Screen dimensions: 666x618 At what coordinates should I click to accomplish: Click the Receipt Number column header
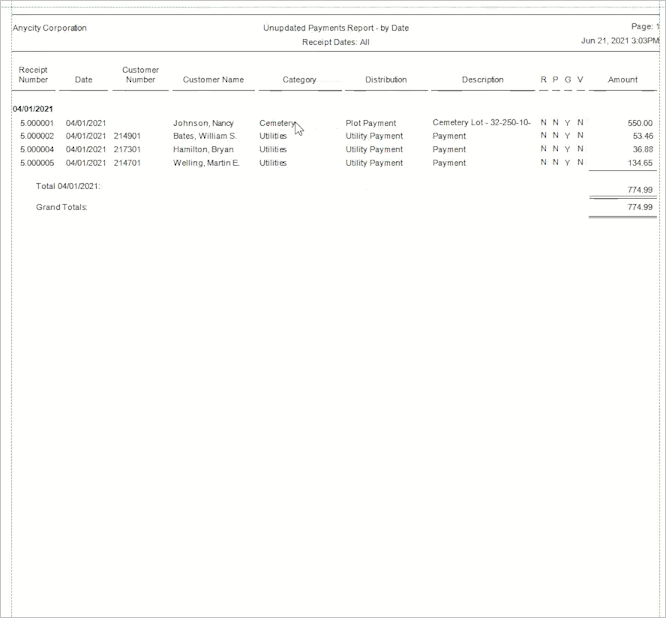point(33,75)
